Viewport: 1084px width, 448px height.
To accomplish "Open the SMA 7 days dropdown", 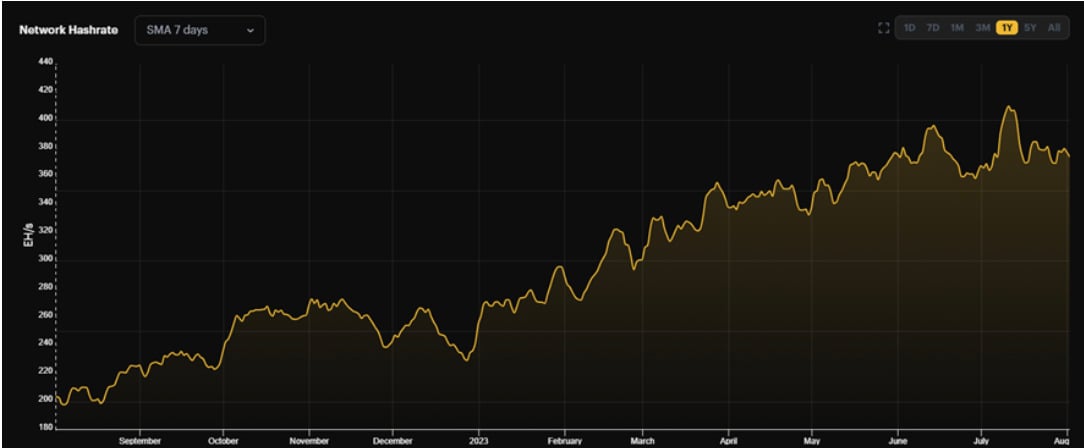I will (199, 30).
